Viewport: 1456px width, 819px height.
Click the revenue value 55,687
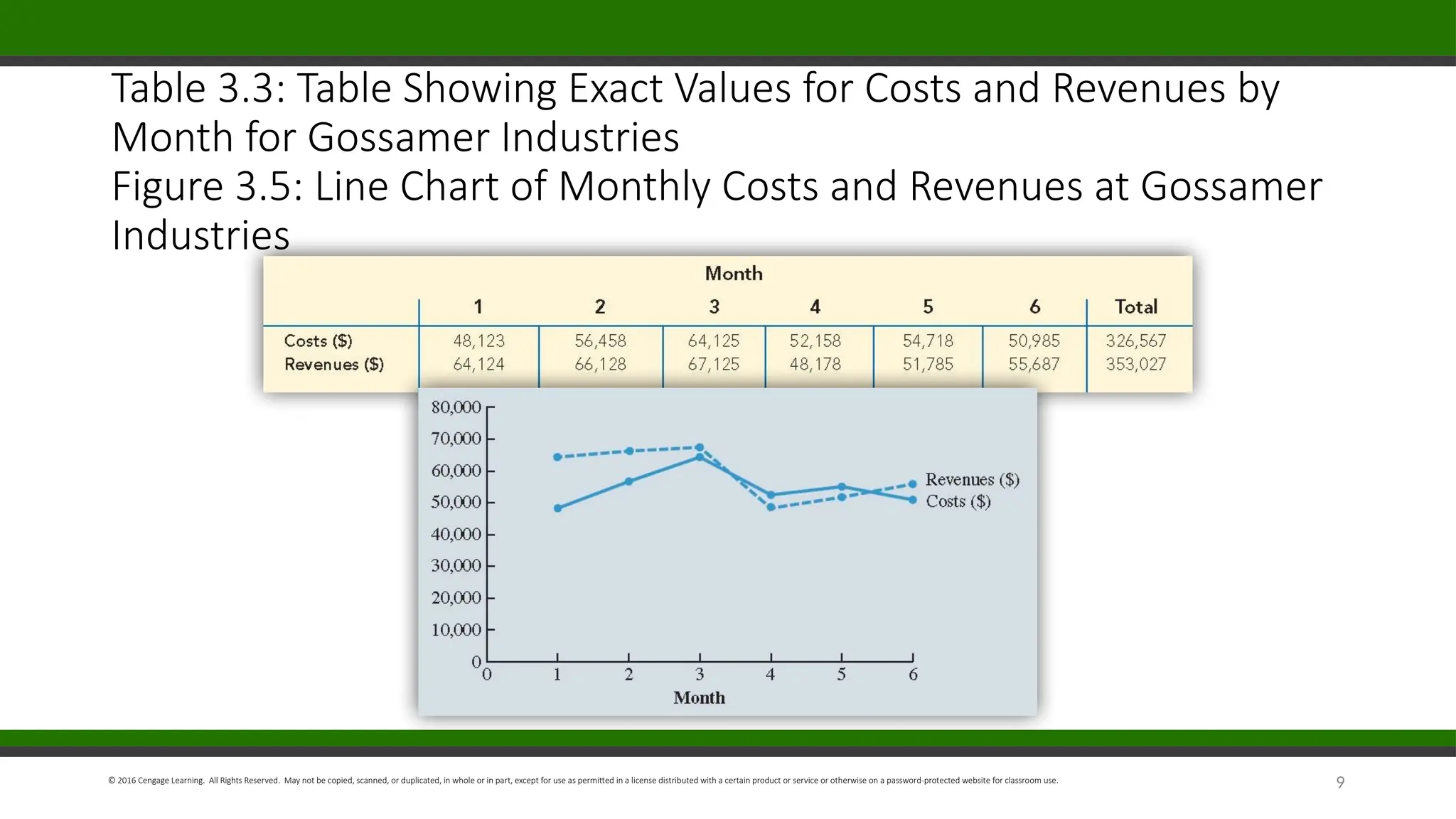[1034, 364]
